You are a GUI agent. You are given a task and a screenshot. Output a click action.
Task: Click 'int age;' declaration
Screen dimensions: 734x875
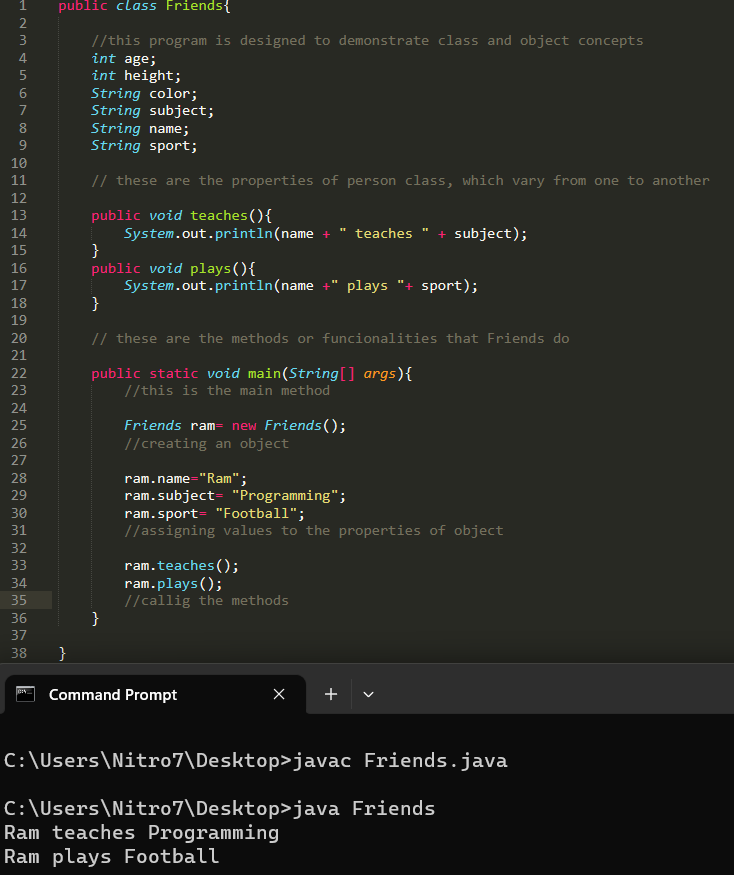pyautogui.click(x=124, y=59)
